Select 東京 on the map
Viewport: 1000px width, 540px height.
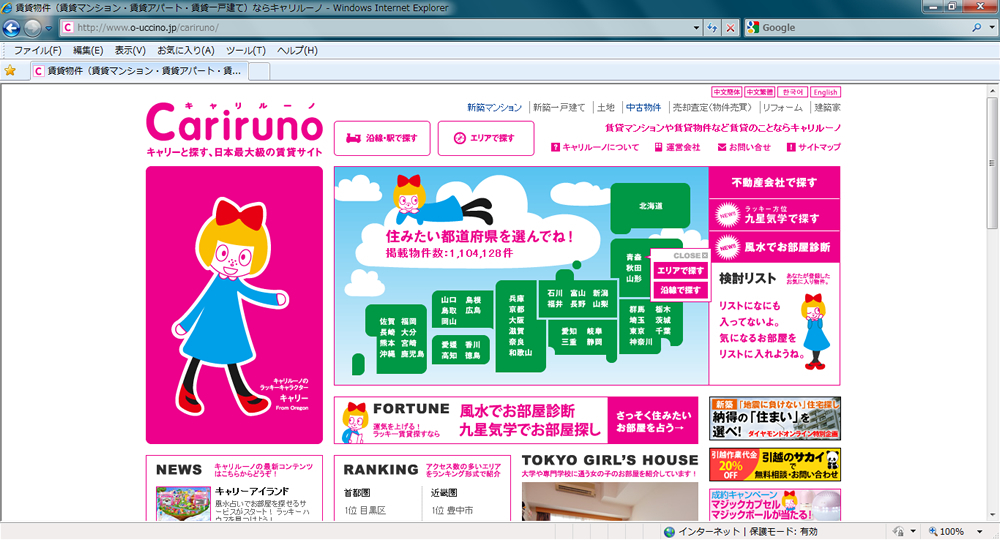click(x=636, y=331)
